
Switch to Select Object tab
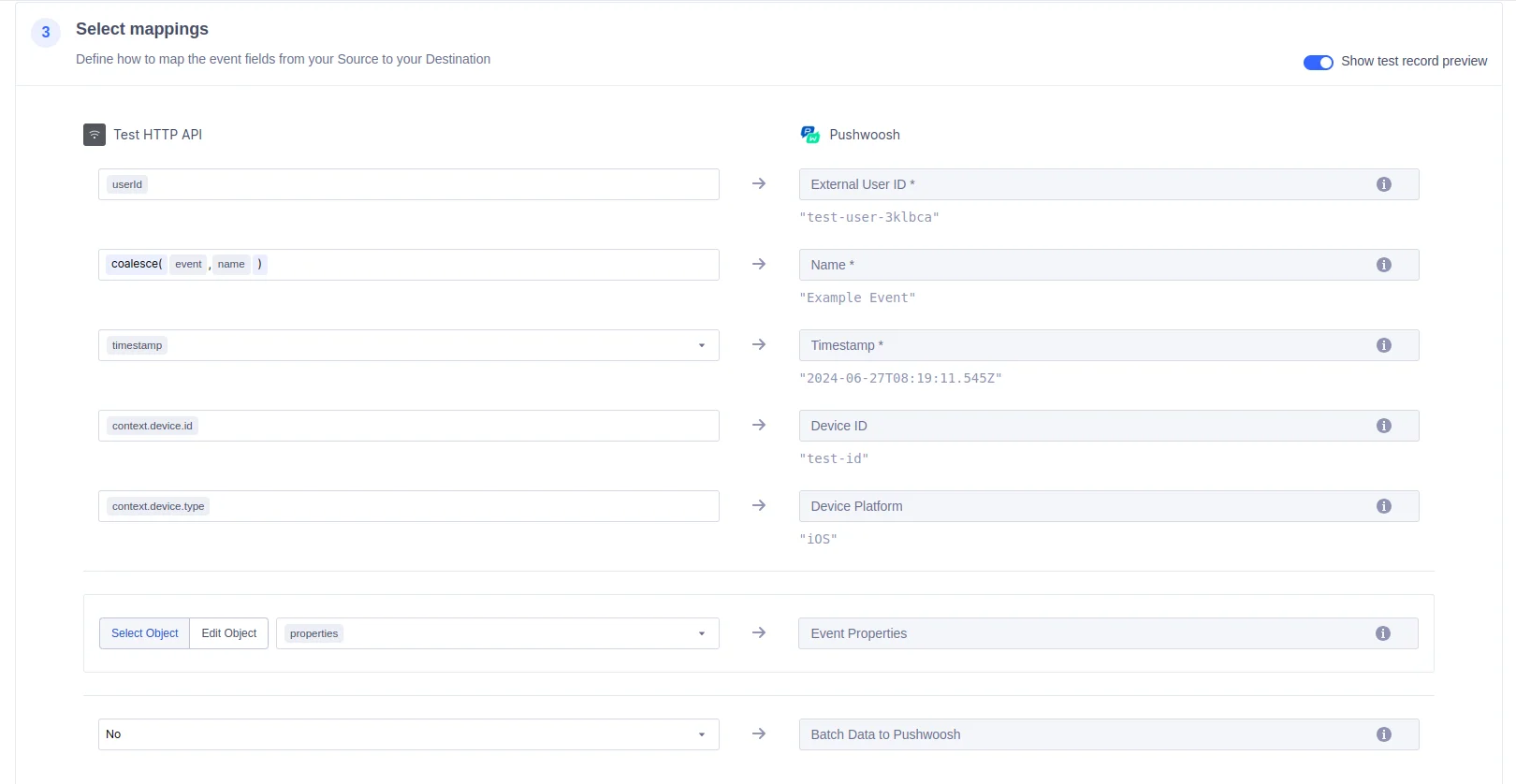144,633
